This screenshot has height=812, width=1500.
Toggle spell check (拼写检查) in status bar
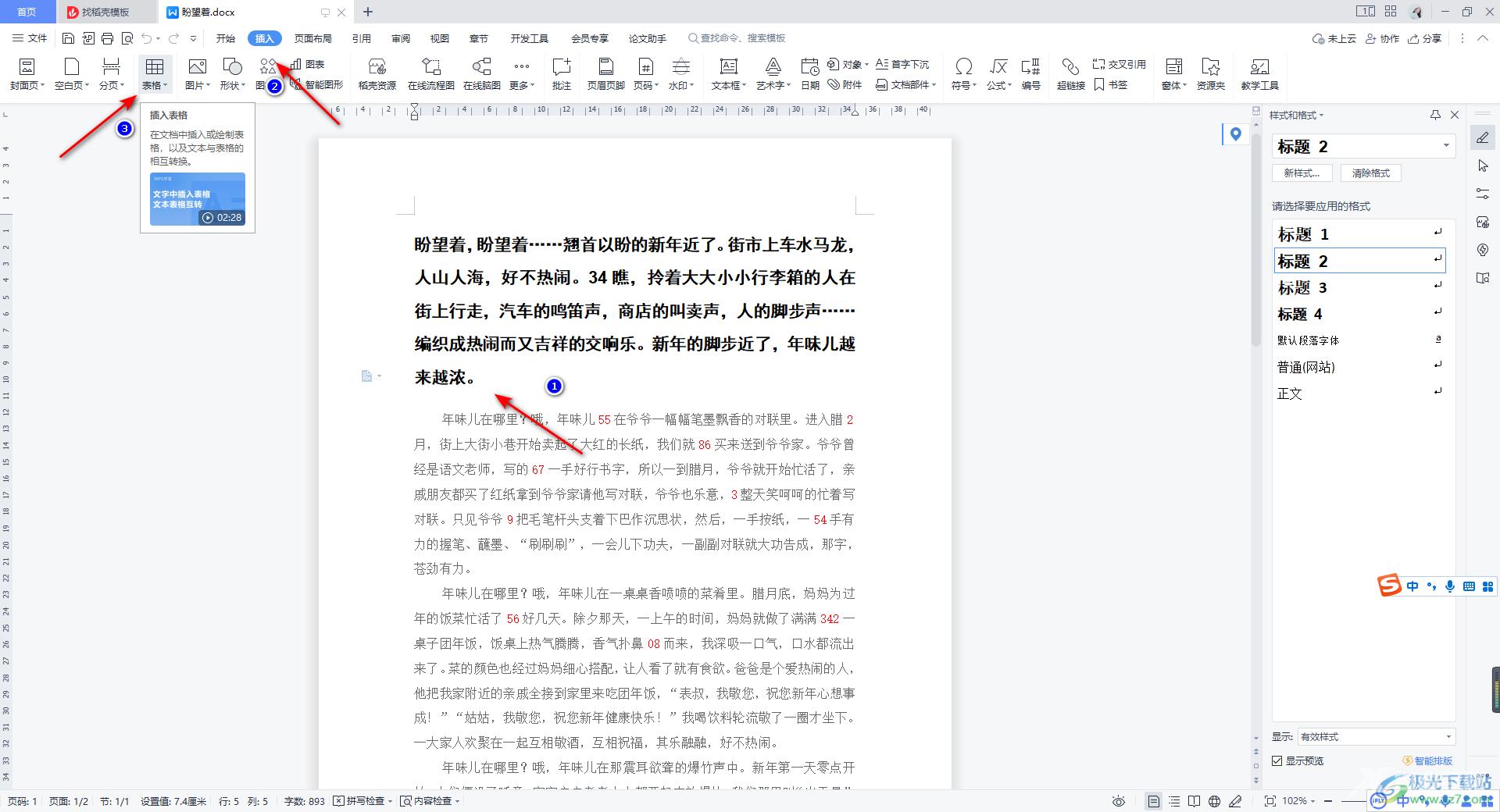coord(362,801)
